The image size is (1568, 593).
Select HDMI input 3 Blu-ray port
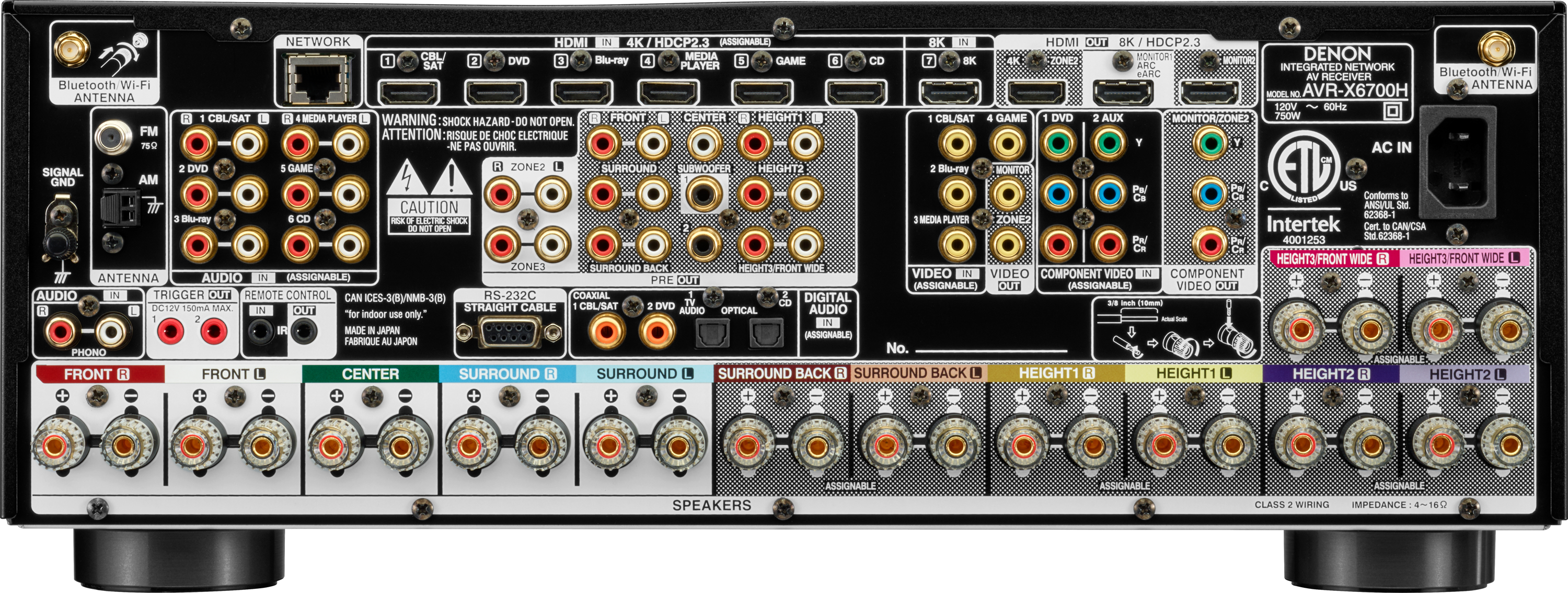(582, 93)
